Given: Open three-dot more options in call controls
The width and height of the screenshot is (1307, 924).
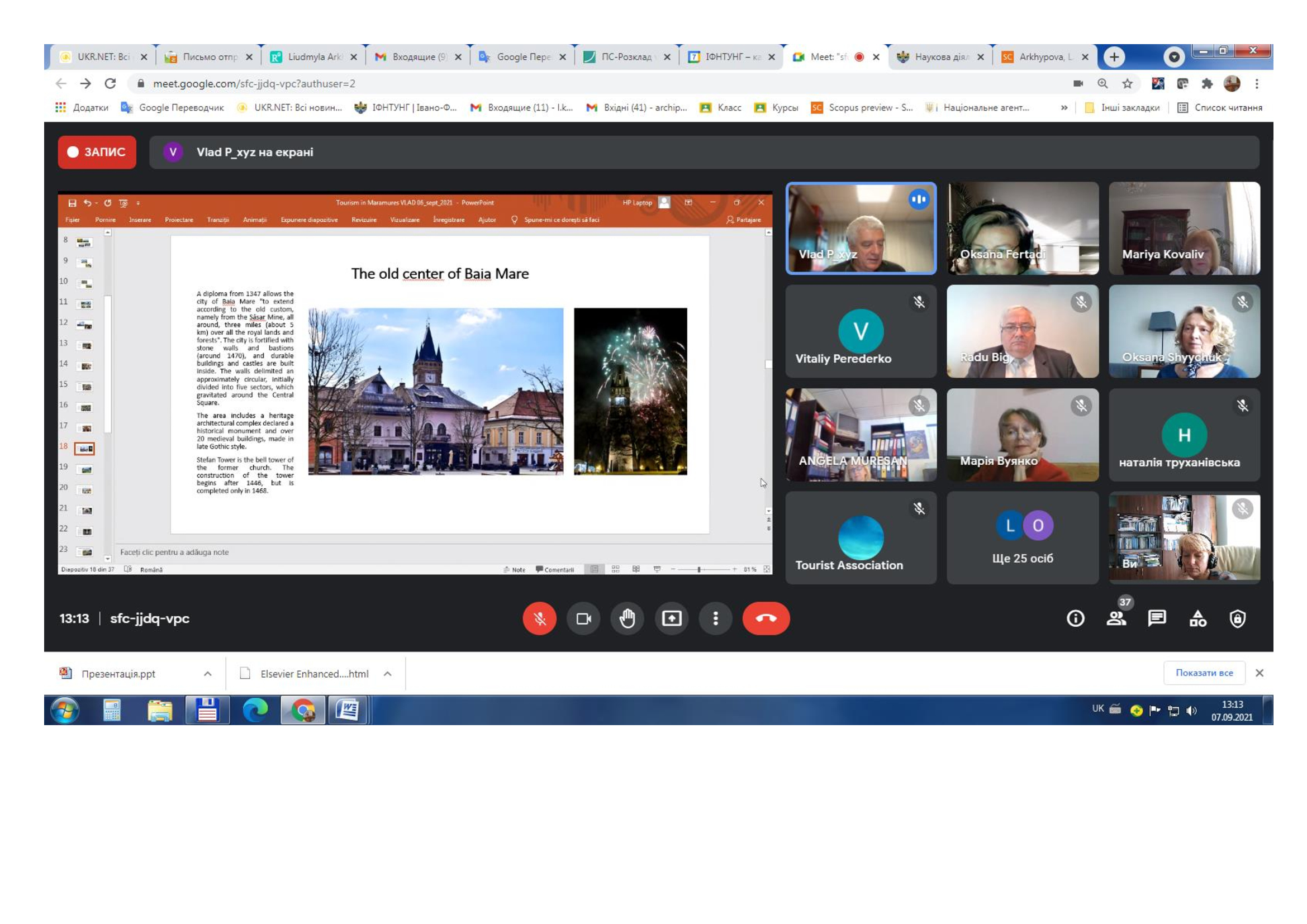Looking at the screenshot, I should 715,618.
